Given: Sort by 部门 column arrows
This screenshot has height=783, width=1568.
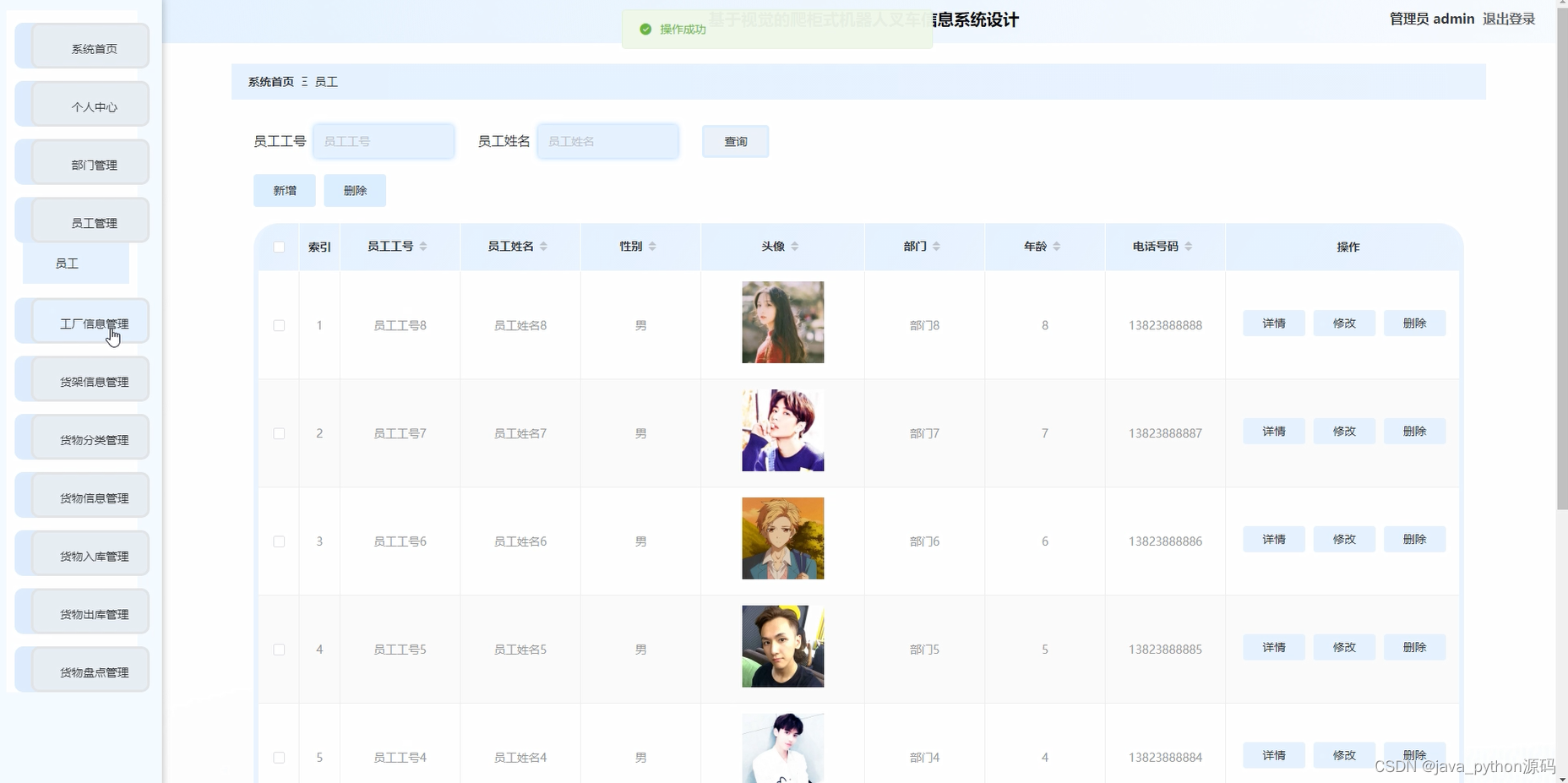Looking at the screenshot, I should [936, 247].
